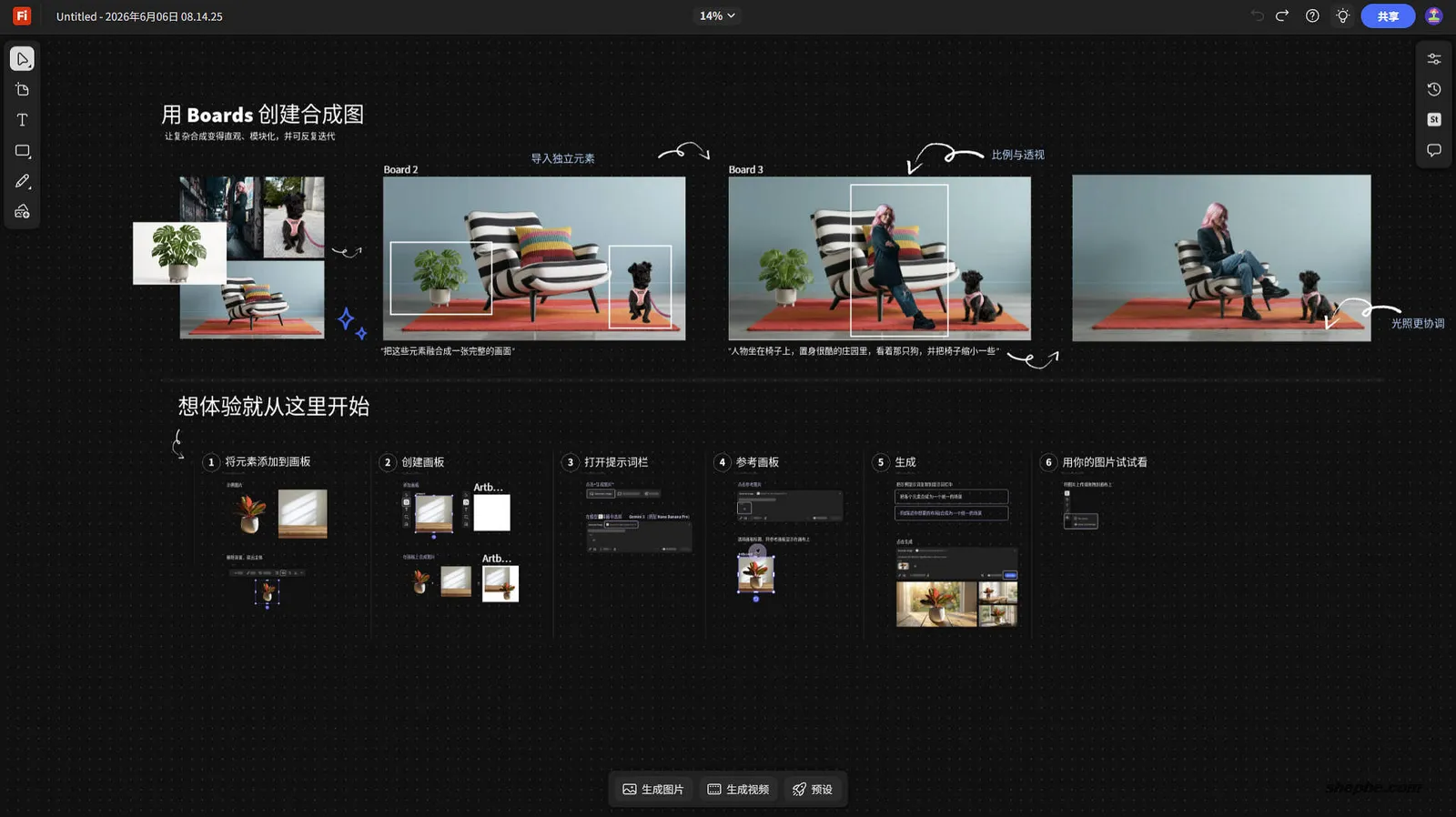Viewport: 1456px width, 817px height.
Task: Select the black dog photo in collage
Action: pos(293,217)
